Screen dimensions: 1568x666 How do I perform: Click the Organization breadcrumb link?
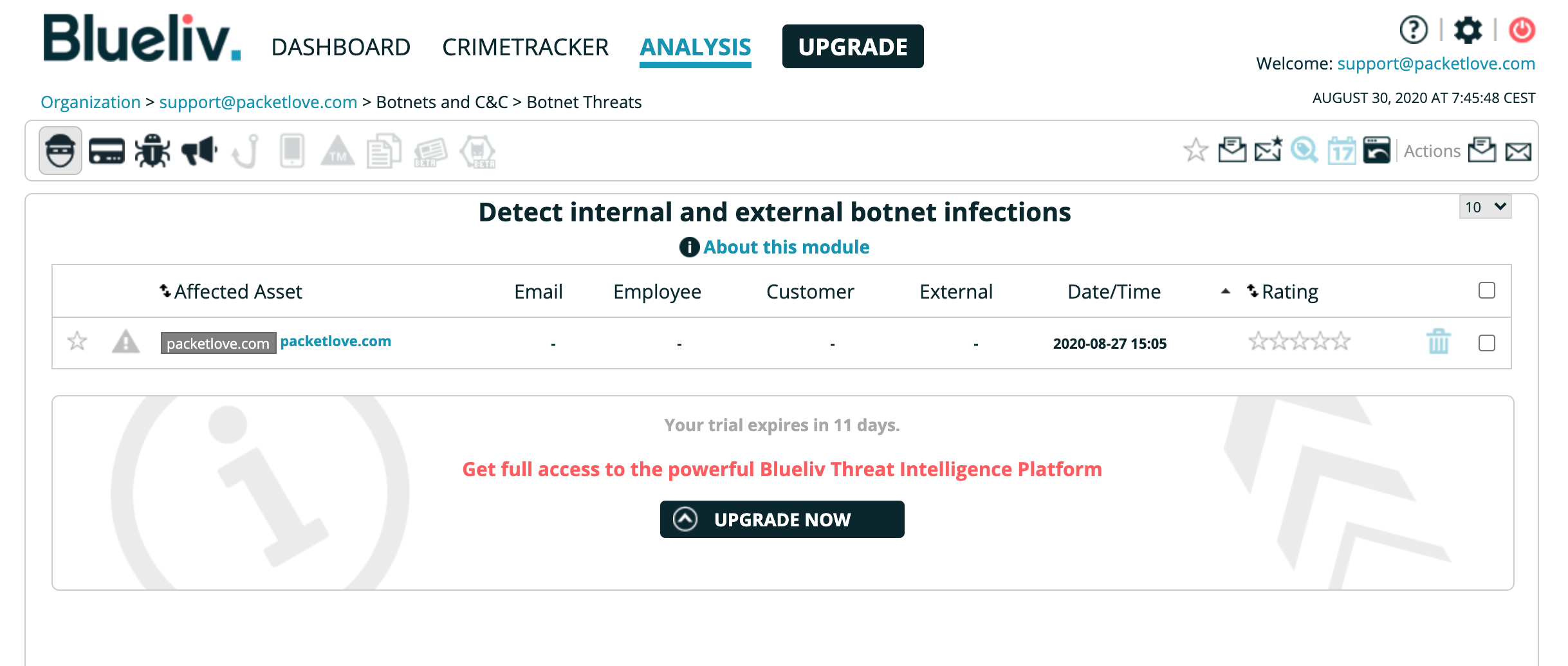coord(91,102)
